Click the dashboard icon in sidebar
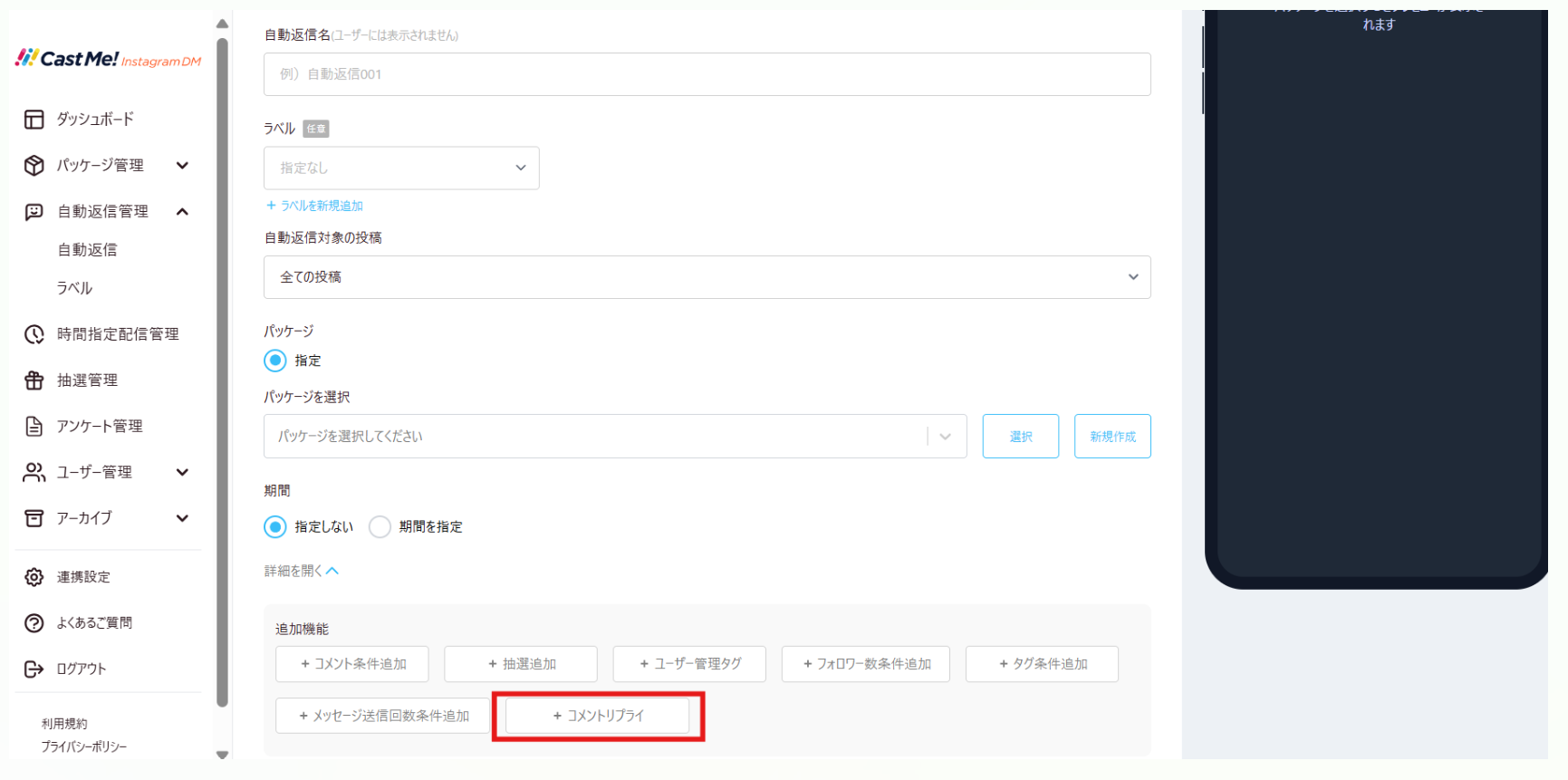The width and height of the screenshot is (1568, 780). click(34, 120)
